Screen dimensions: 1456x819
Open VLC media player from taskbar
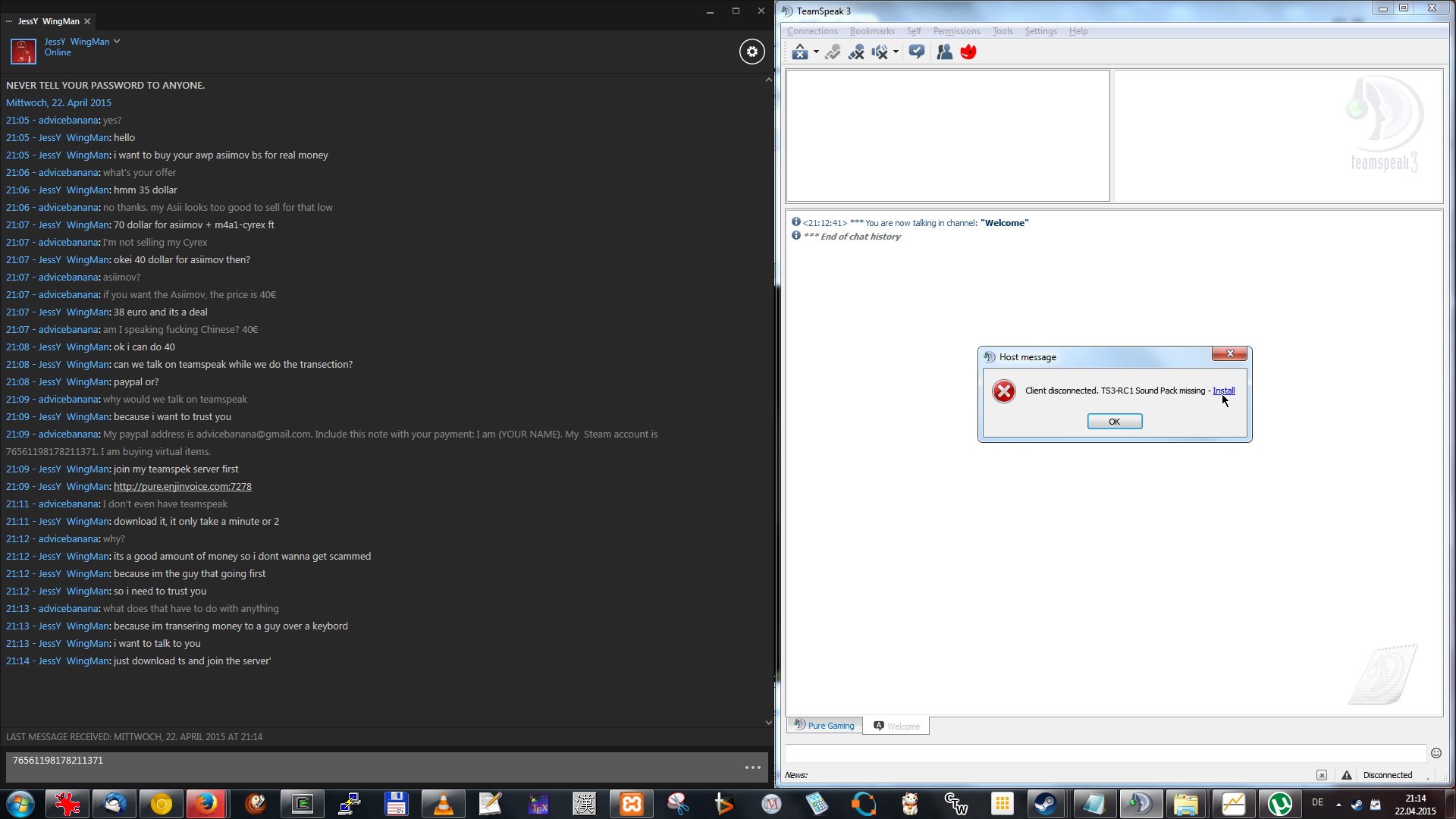(x=443, y=804)
